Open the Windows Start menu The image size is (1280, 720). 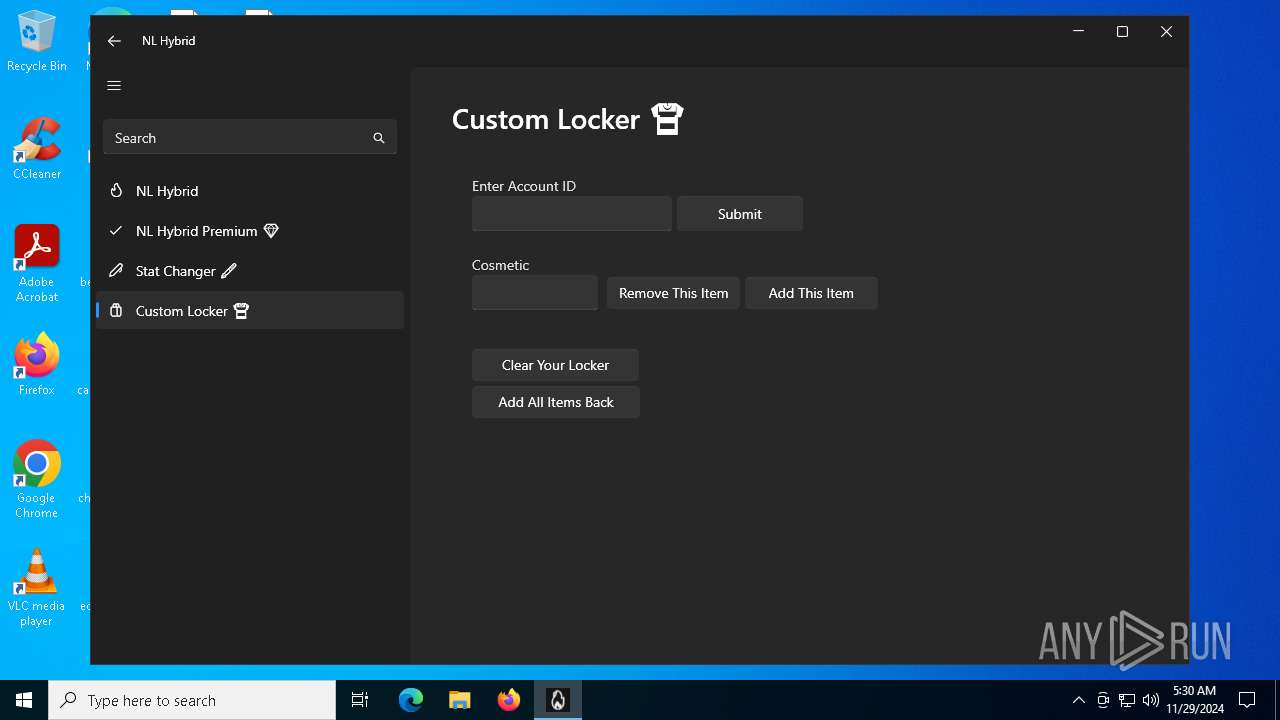(24, 700)
